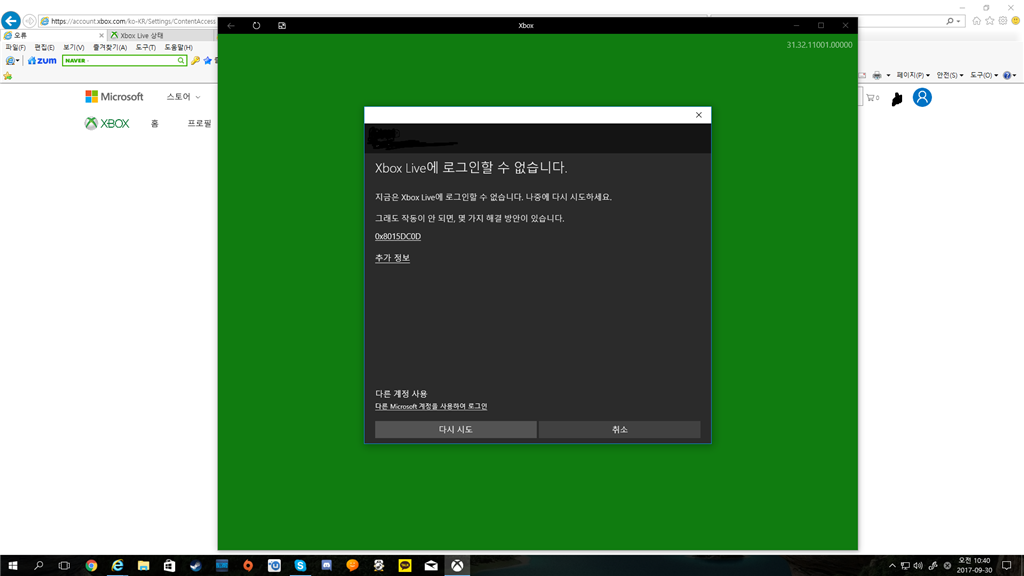The width and height of the screenshot is (1024, 576).
Task: Click the Internet Explorer home icon
Action: point(976,21)
